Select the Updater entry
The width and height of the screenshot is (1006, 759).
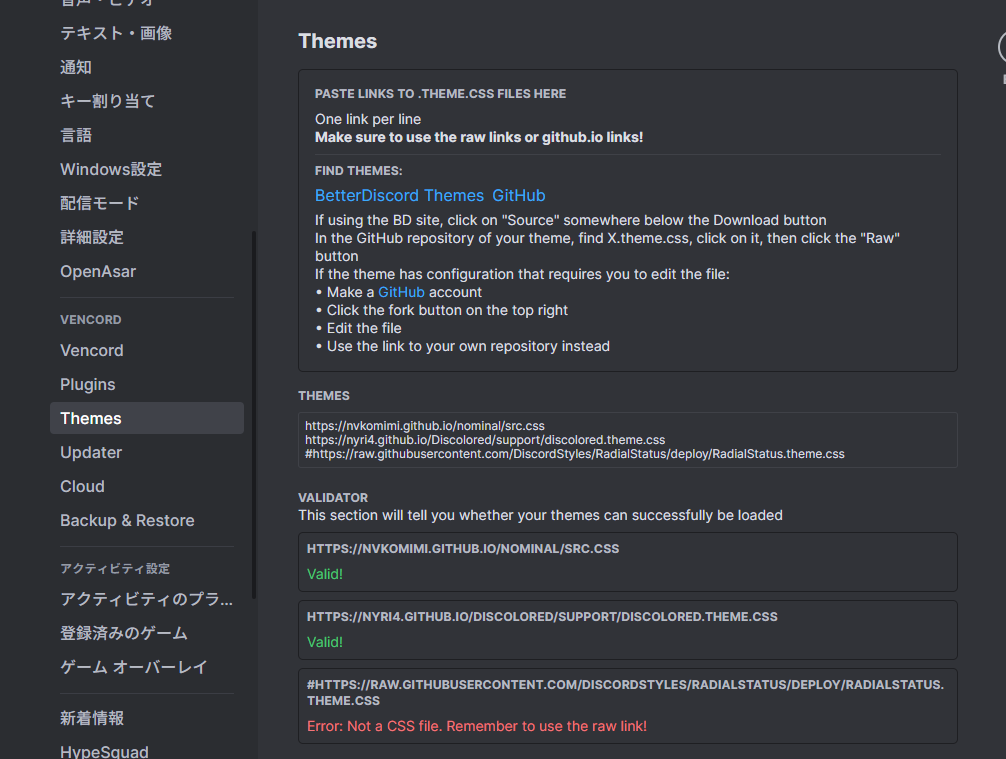point(91,452)
